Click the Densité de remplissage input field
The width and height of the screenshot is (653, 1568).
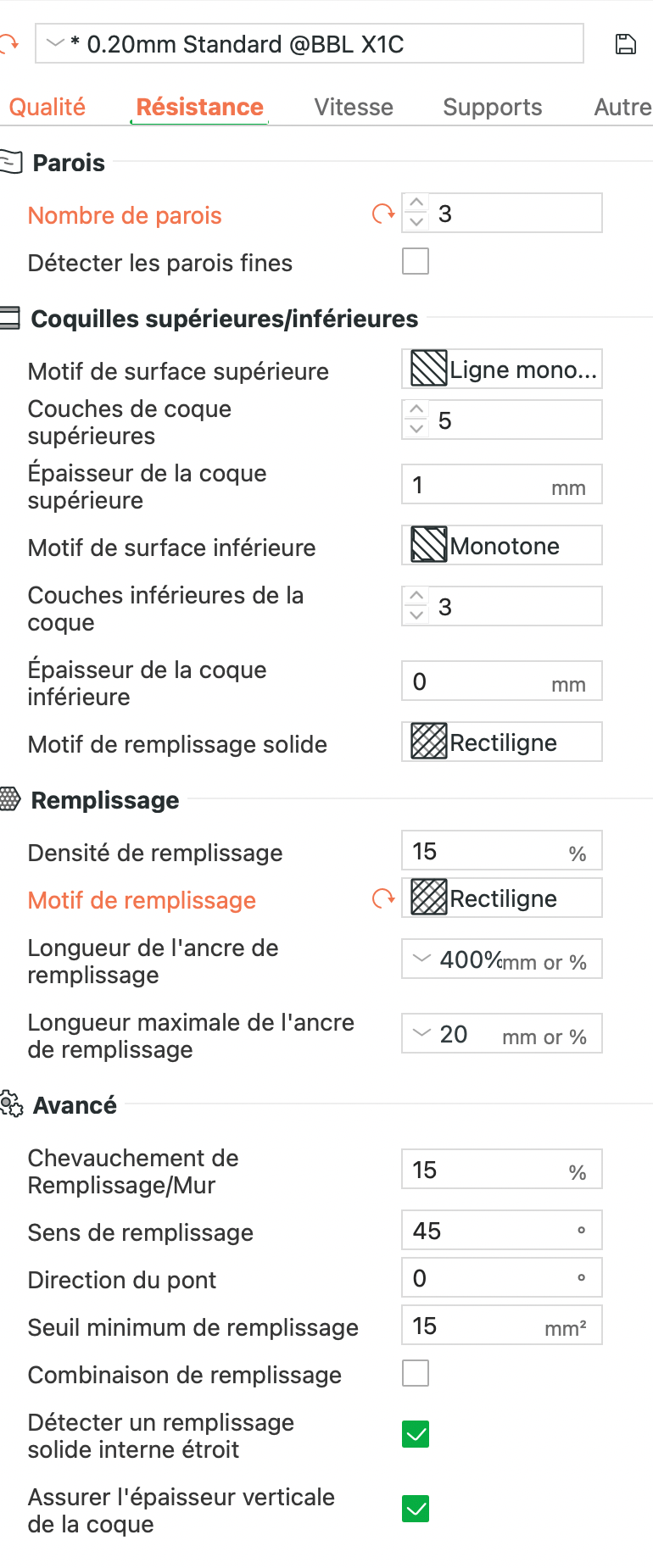pyautogui.click(x=502, y=850)
